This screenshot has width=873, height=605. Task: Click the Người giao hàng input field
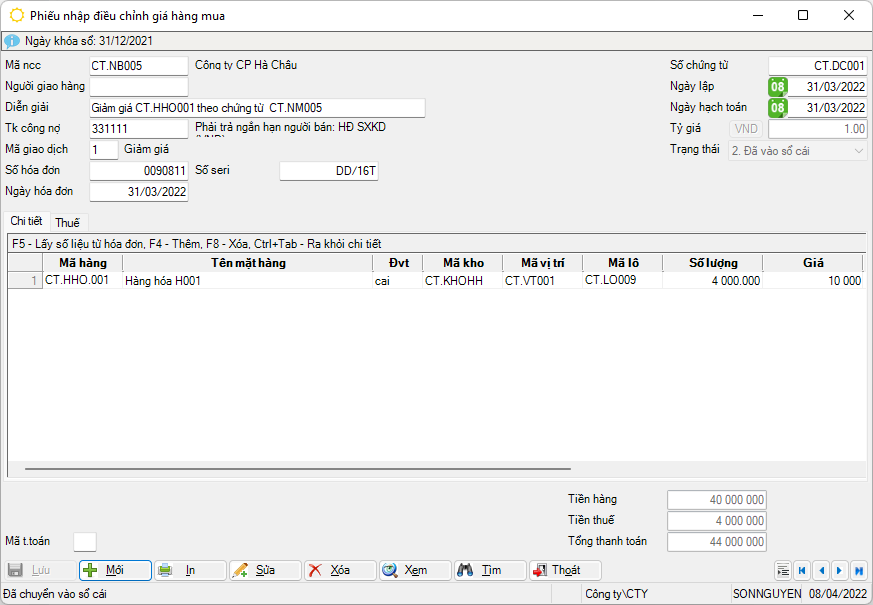pos(138,87)
